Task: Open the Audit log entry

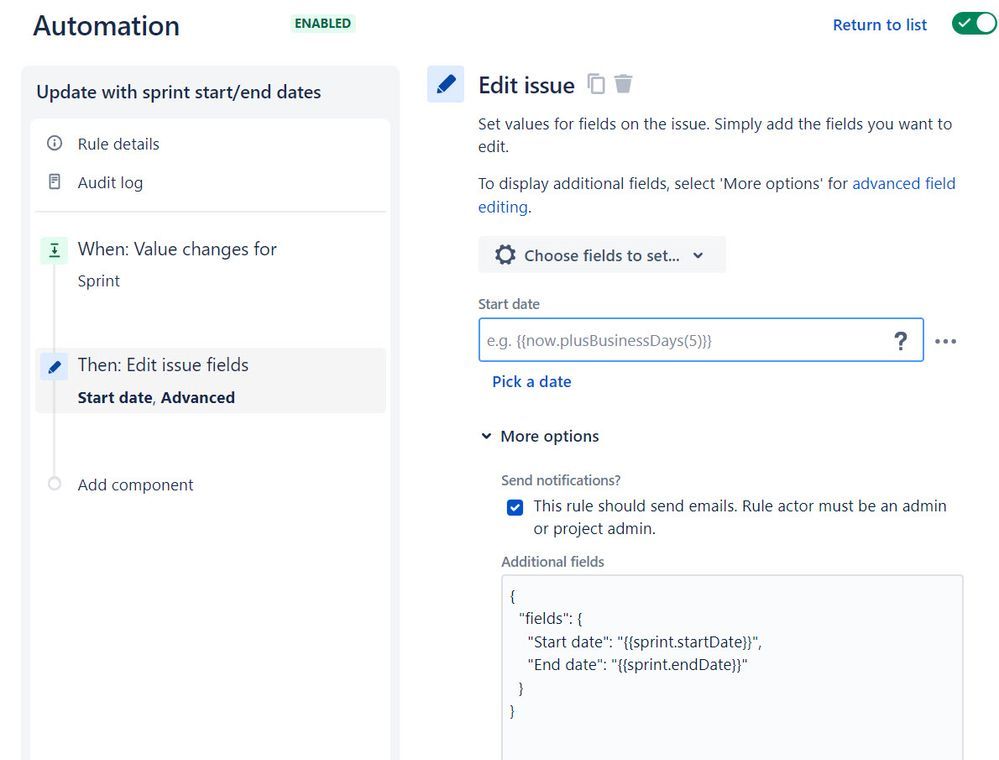Action: click(x=110, y=183)
